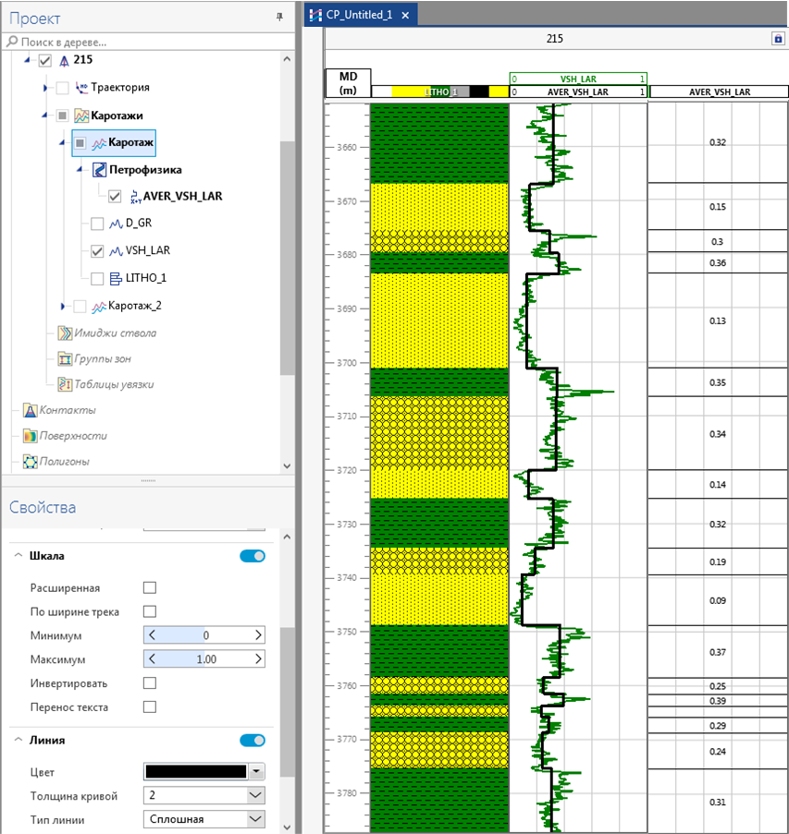Uncheck the VSH_LAR checkbox

click(97, 251)
